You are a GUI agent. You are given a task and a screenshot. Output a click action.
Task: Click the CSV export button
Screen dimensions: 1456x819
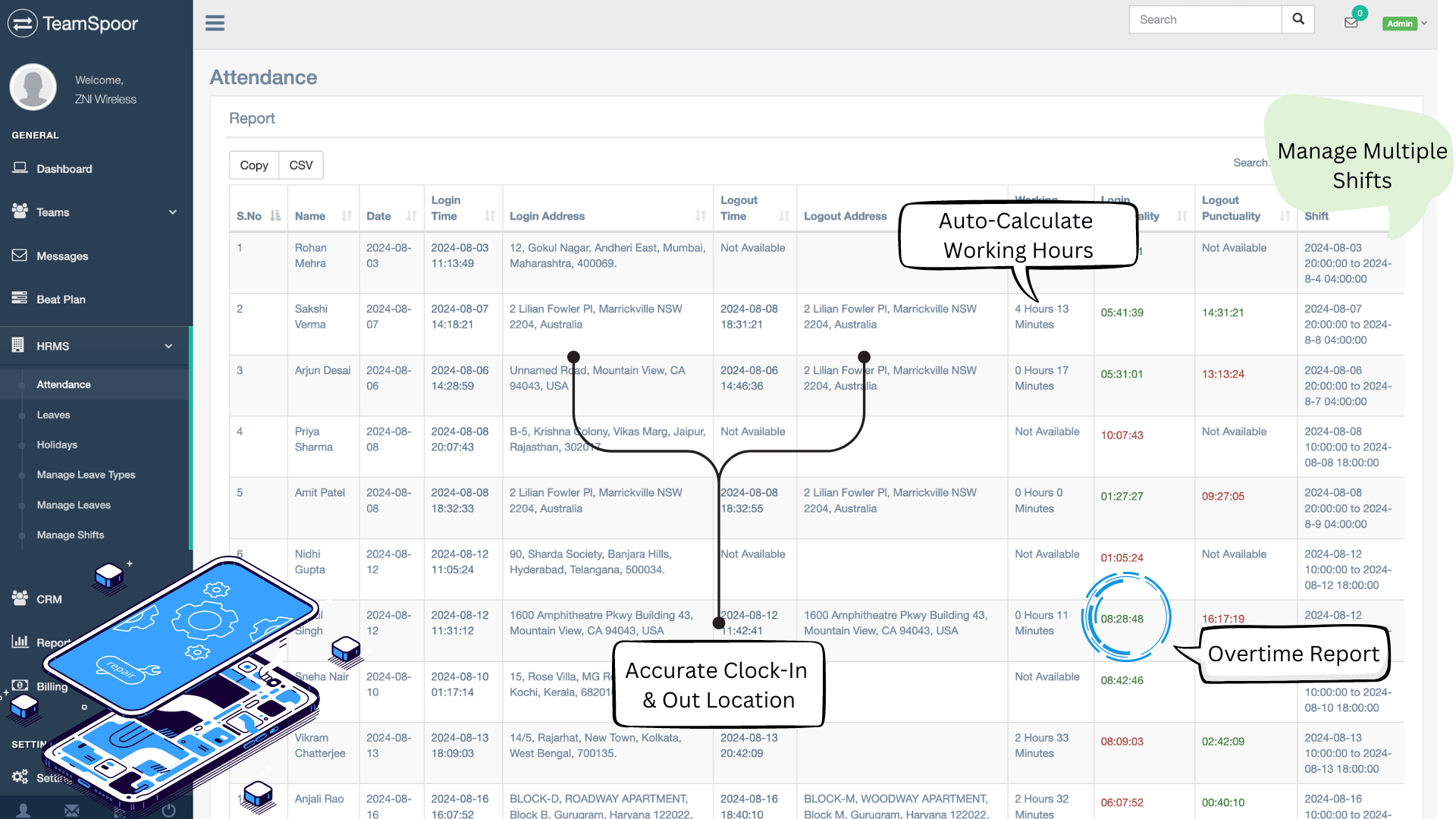pyautogui.click(x=301, y=165)
